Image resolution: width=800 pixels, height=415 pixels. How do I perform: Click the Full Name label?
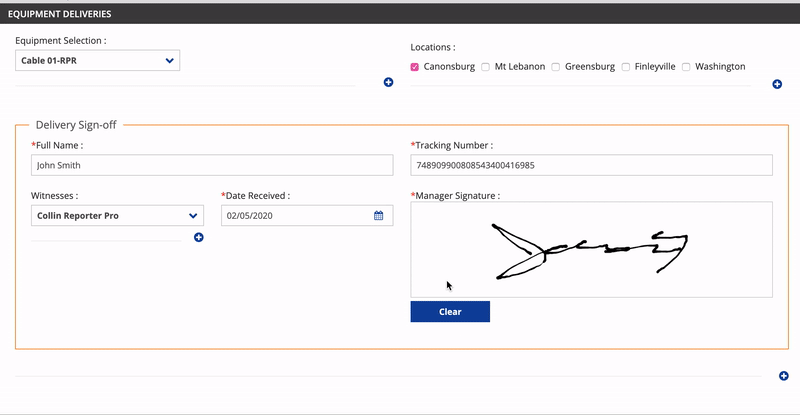(x=57, y=145)
